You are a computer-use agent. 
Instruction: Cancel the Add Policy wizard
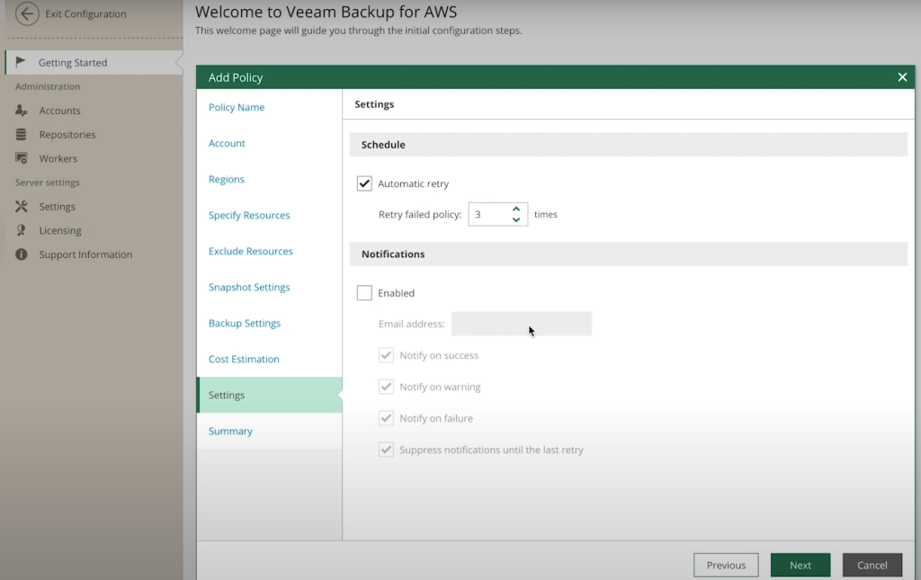click(872, 565)
